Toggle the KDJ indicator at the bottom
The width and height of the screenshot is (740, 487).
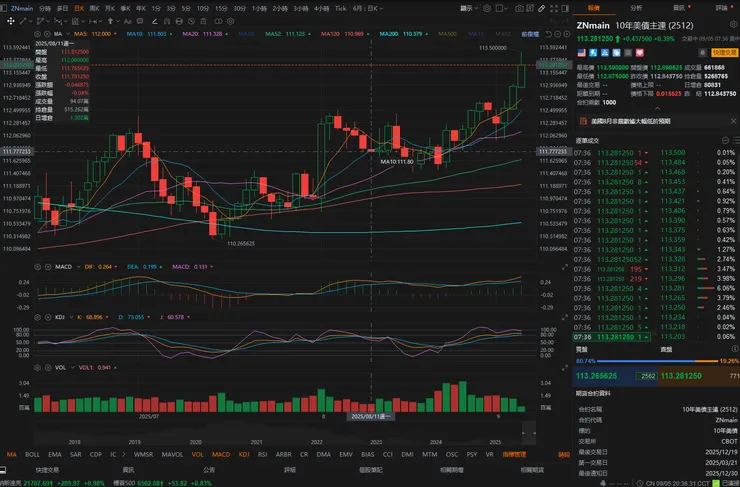pyautogui.click(x=245, y=454)
